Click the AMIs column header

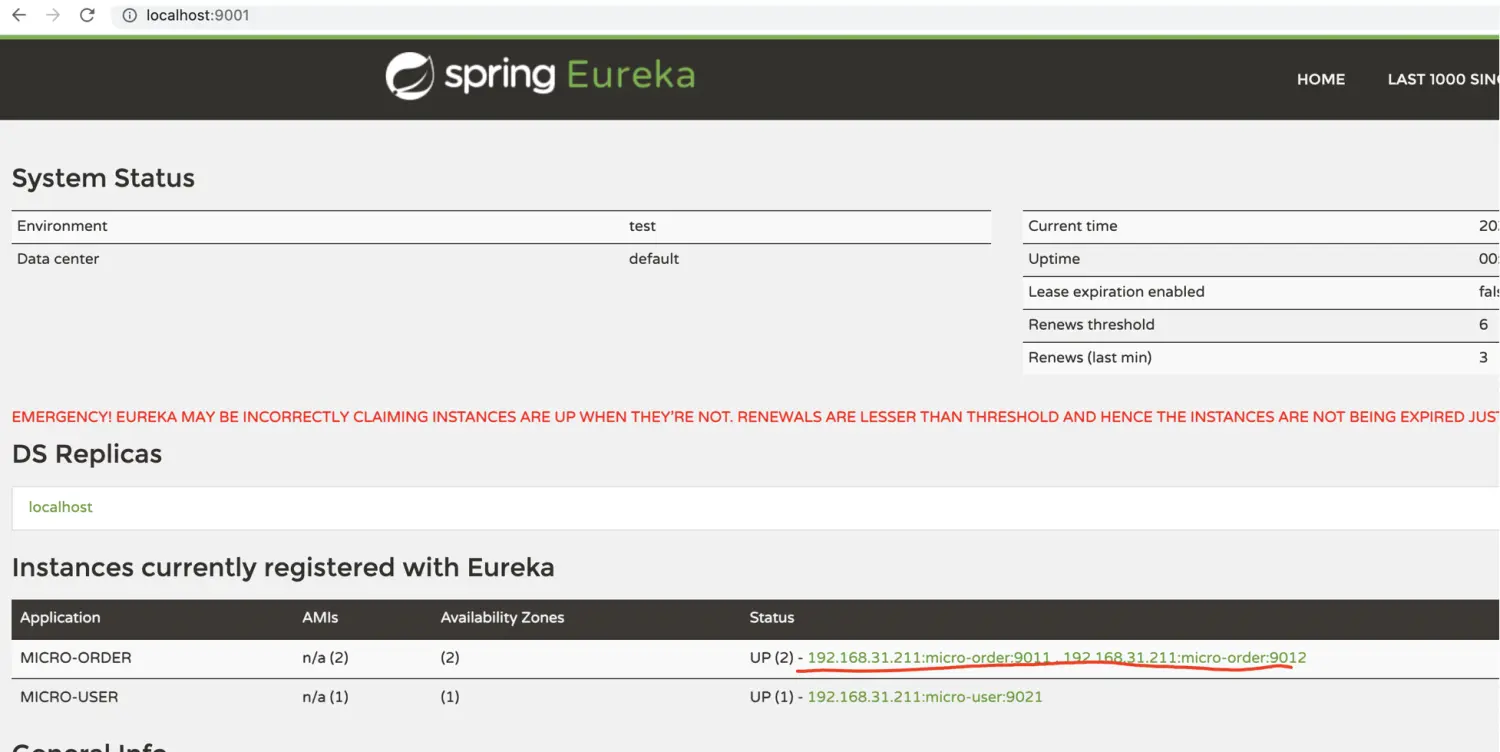(320, 618)
